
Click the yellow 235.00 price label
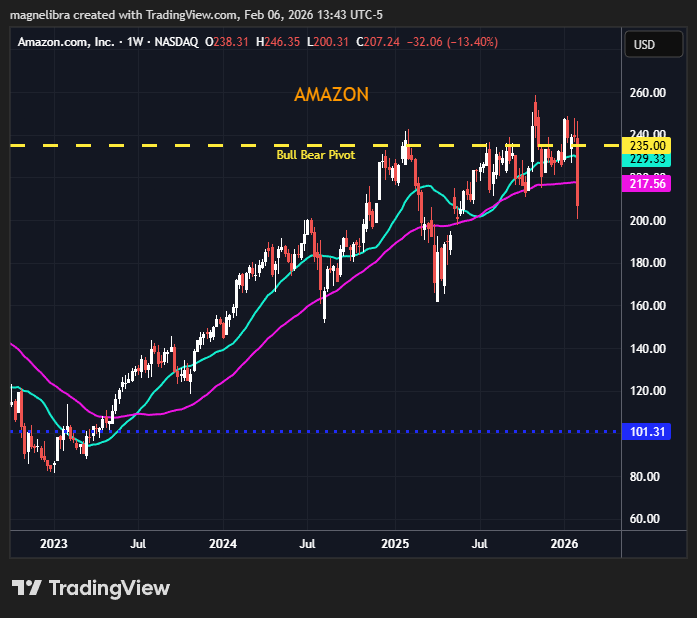pos(647,145)
